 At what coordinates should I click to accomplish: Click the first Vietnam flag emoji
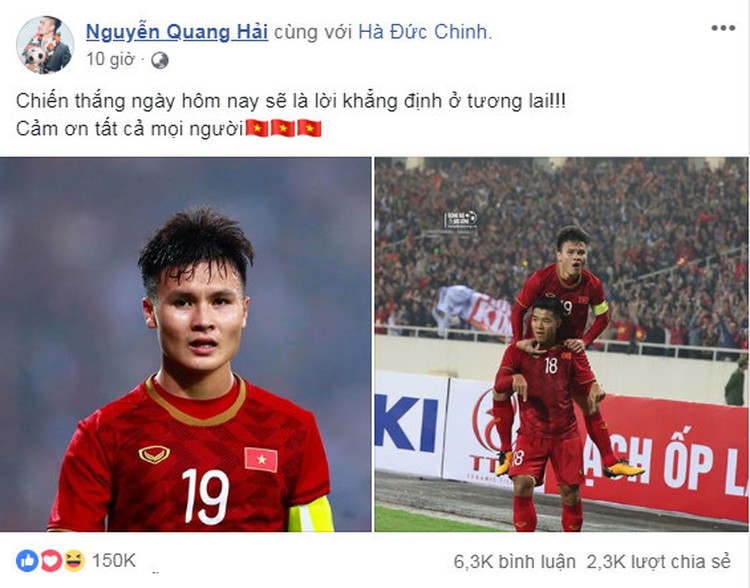[x=257, y=128]
